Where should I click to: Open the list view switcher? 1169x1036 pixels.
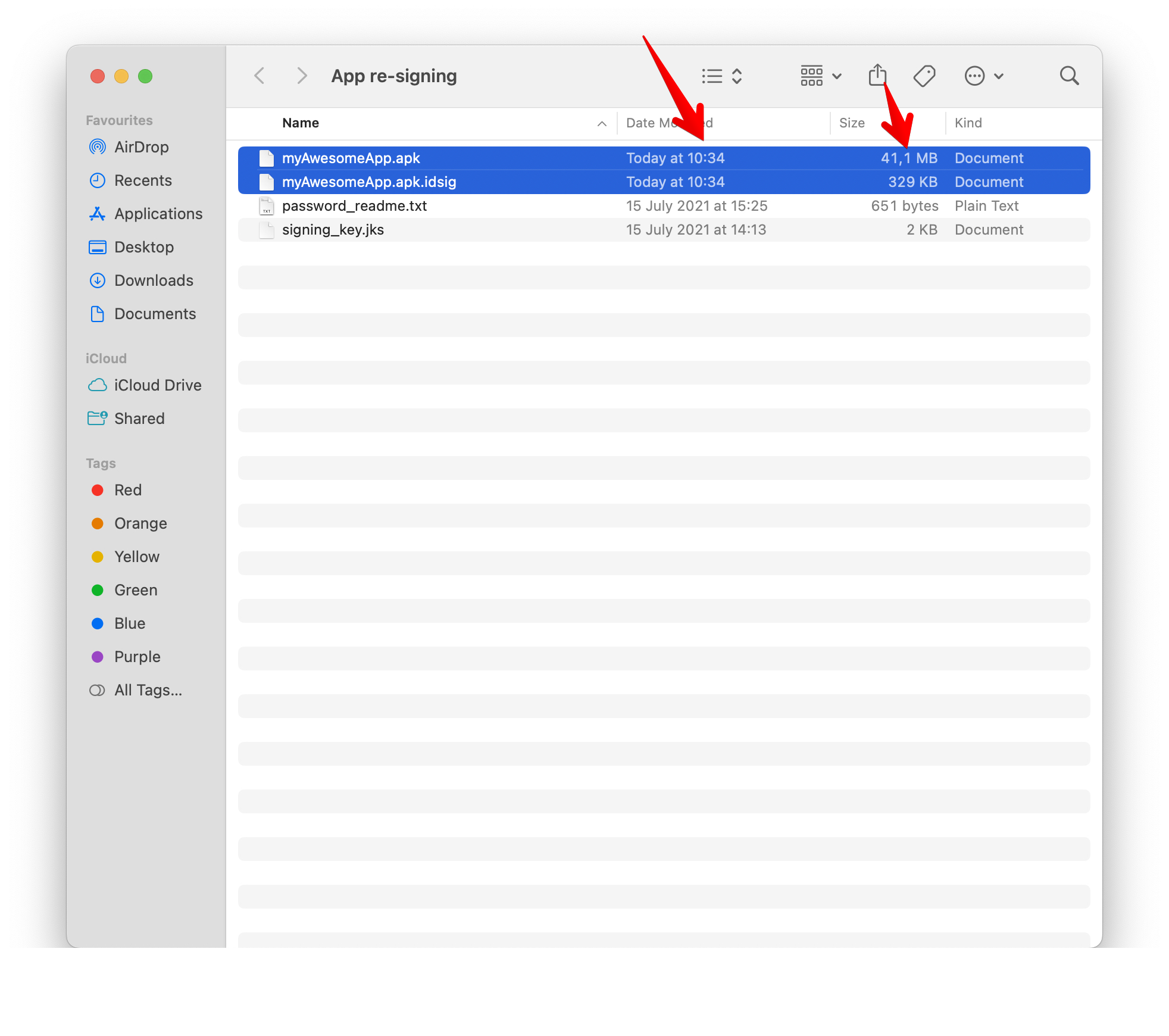click(x=721, y=76)
